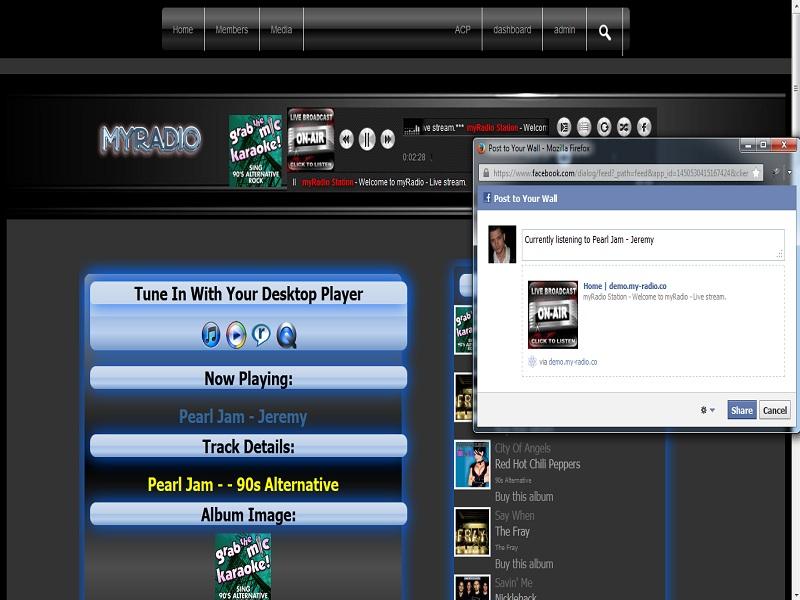This screenshot has width=800, height=600.
Task: Click the playlist panel icon in player
Action: (564, 127)
